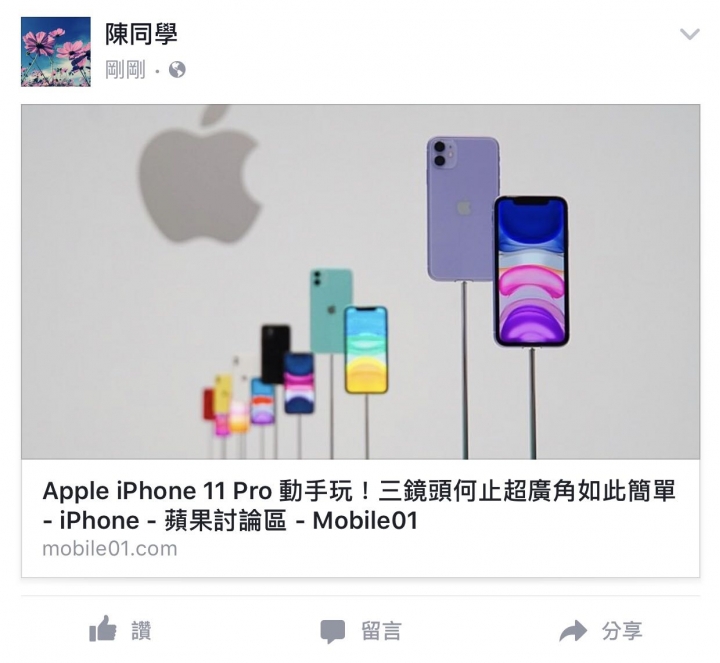Screen dimensions: 720x663
Task: Click the mobile01.com source domain
Action: point(110,549)
